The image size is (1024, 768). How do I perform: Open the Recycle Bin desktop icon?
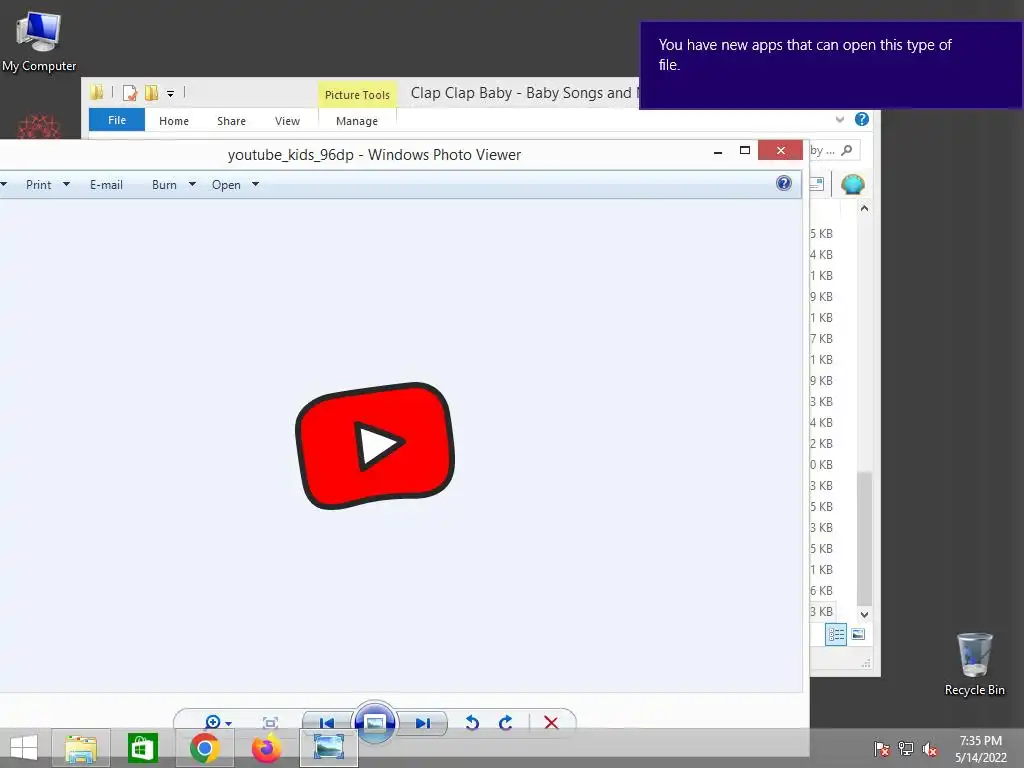click(974, 664)
